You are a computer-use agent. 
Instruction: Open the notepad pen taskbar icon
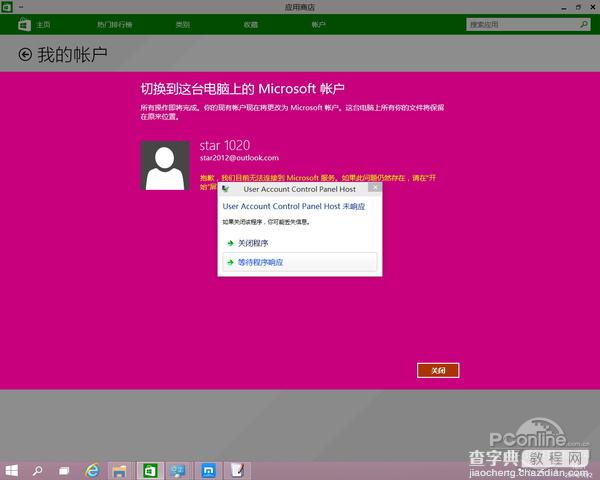click(237, 471)
